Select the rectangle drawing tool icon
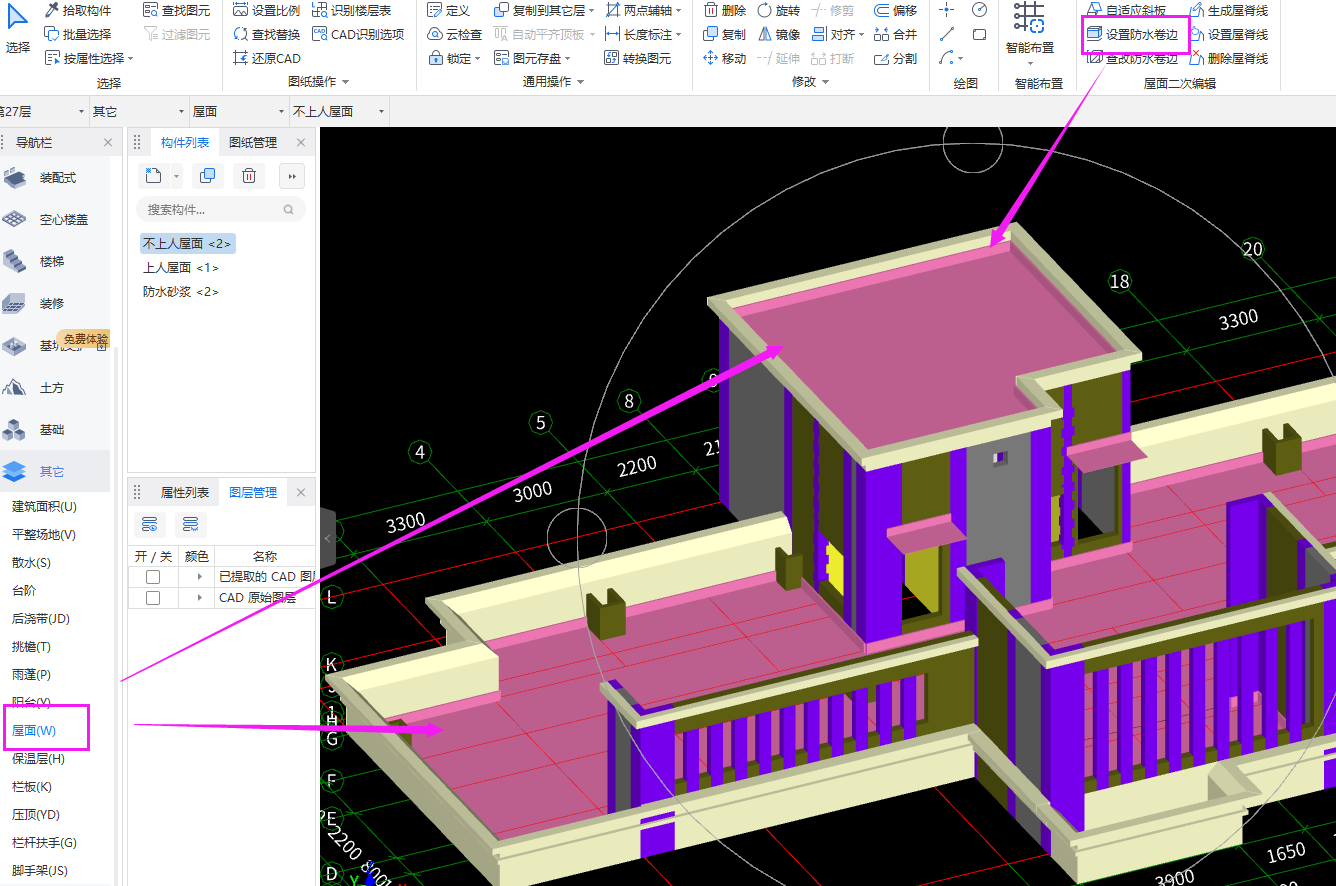The image size is (1336, 886). 979,34
